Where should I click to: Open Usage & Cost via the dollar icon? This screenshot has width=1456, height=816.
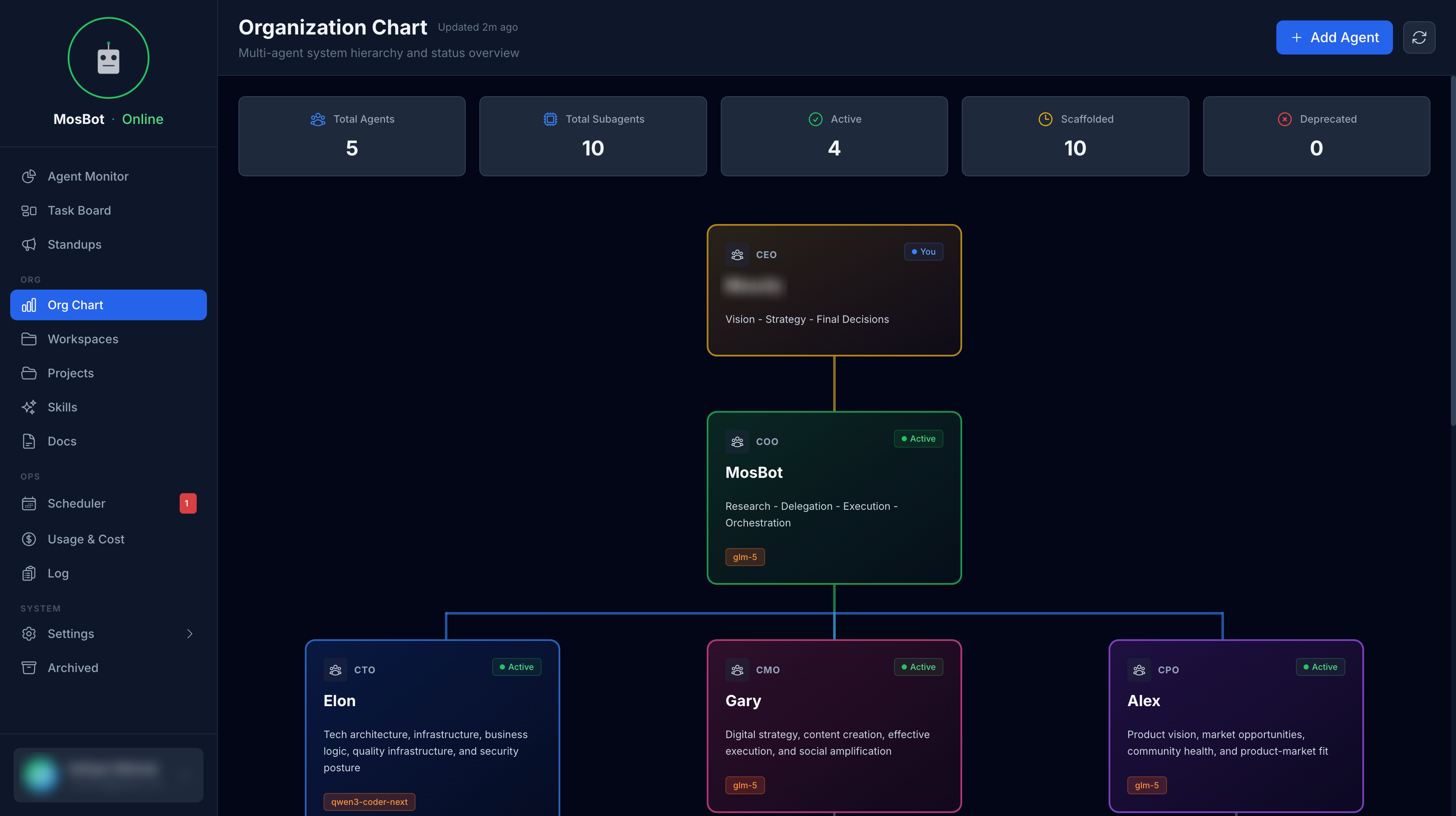coord(29,539)
